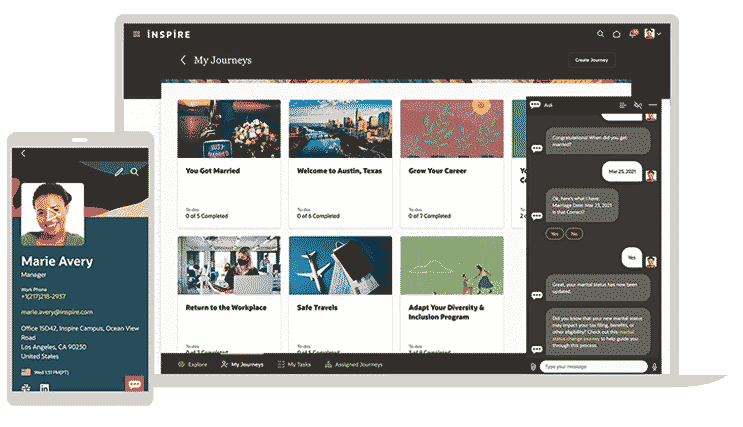Open notifications in the top bar

(x=634, y=33)
